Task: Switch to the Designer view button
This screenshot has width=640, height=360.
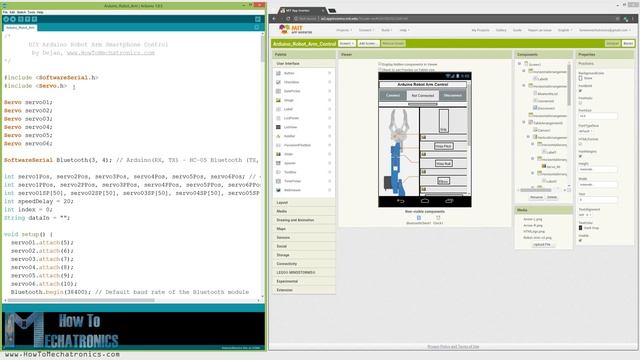Action: coord(612,43)
